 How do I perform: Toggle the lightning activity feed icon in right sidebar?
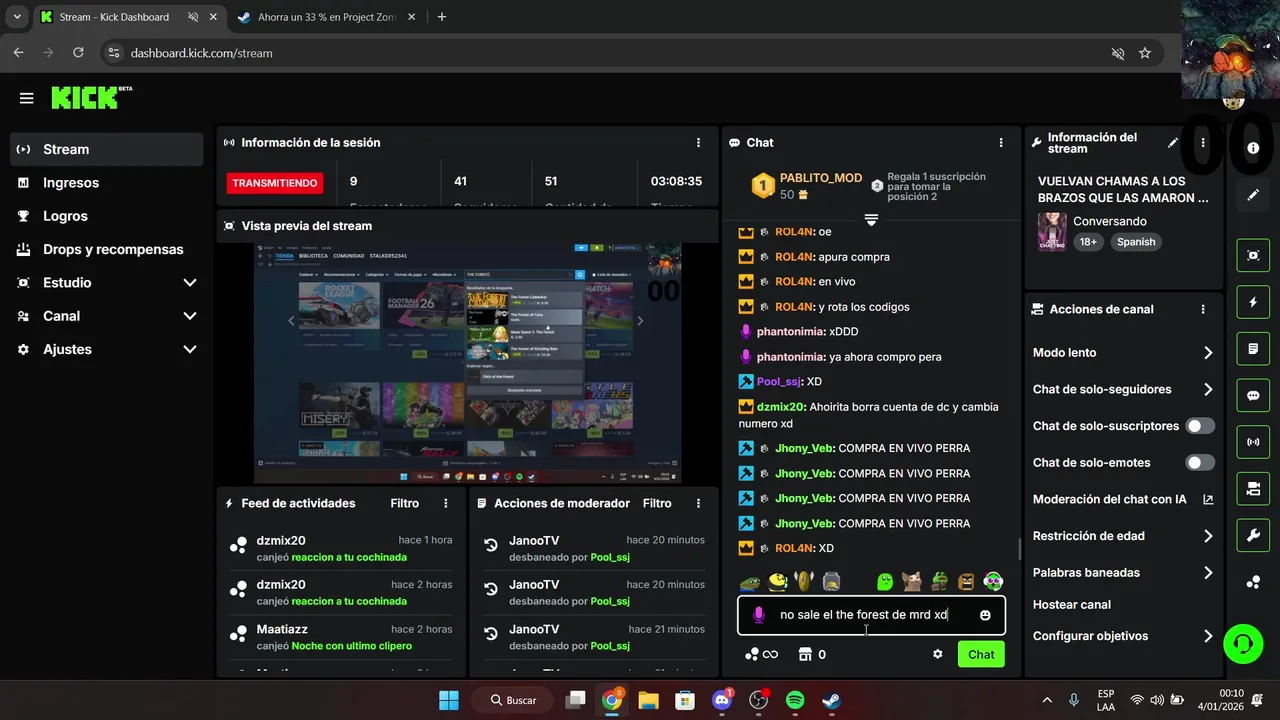pyautogui.click(x=1253, y=302)
